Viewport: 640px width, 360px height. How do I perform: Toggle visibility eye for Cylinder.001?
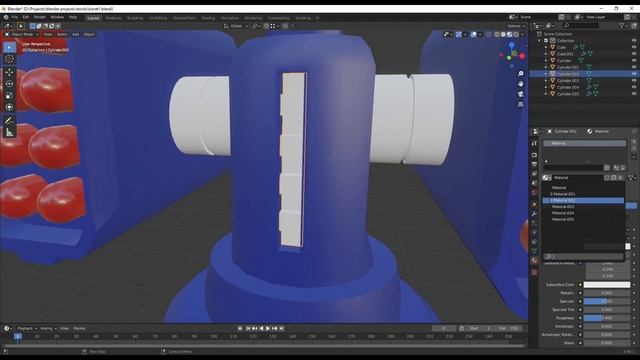(x=634, y=67)
